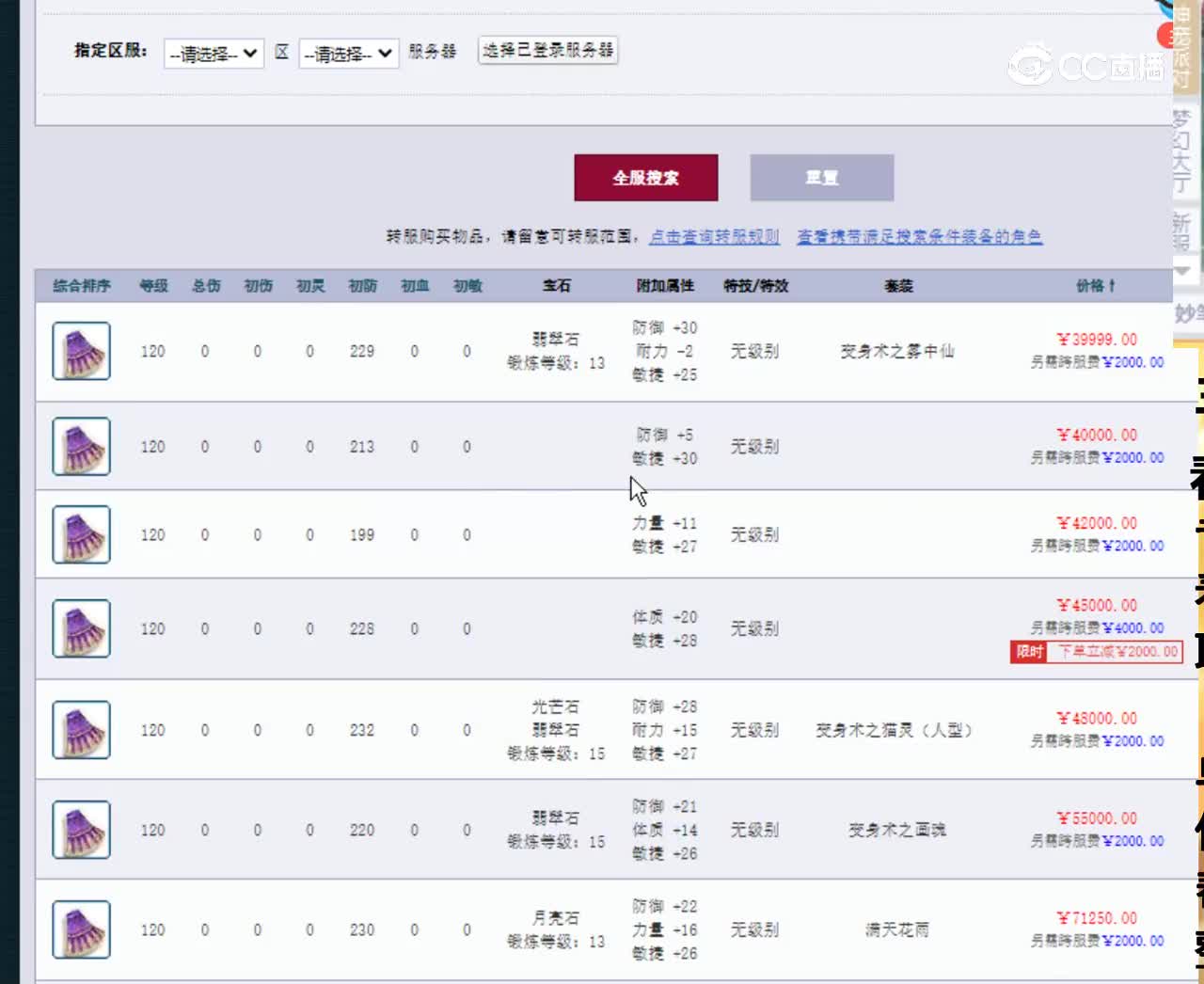Viewport: 1204px width, 984px height.
Task: Sort by 价格 column header
Action: point(1096,286)
